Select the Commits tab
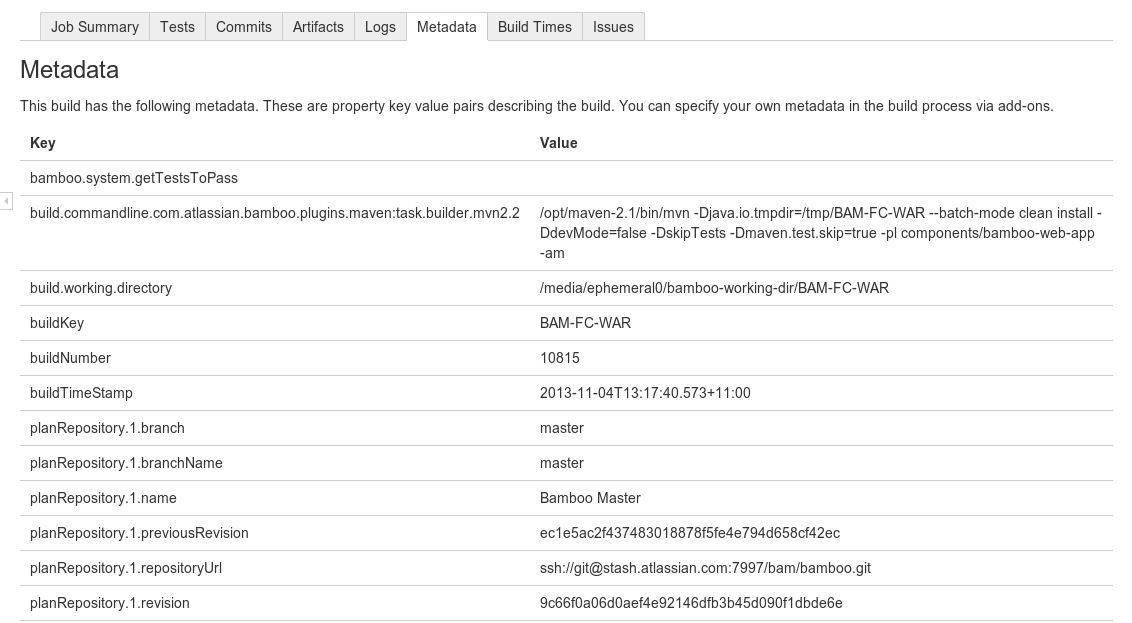 pos(243,27)
